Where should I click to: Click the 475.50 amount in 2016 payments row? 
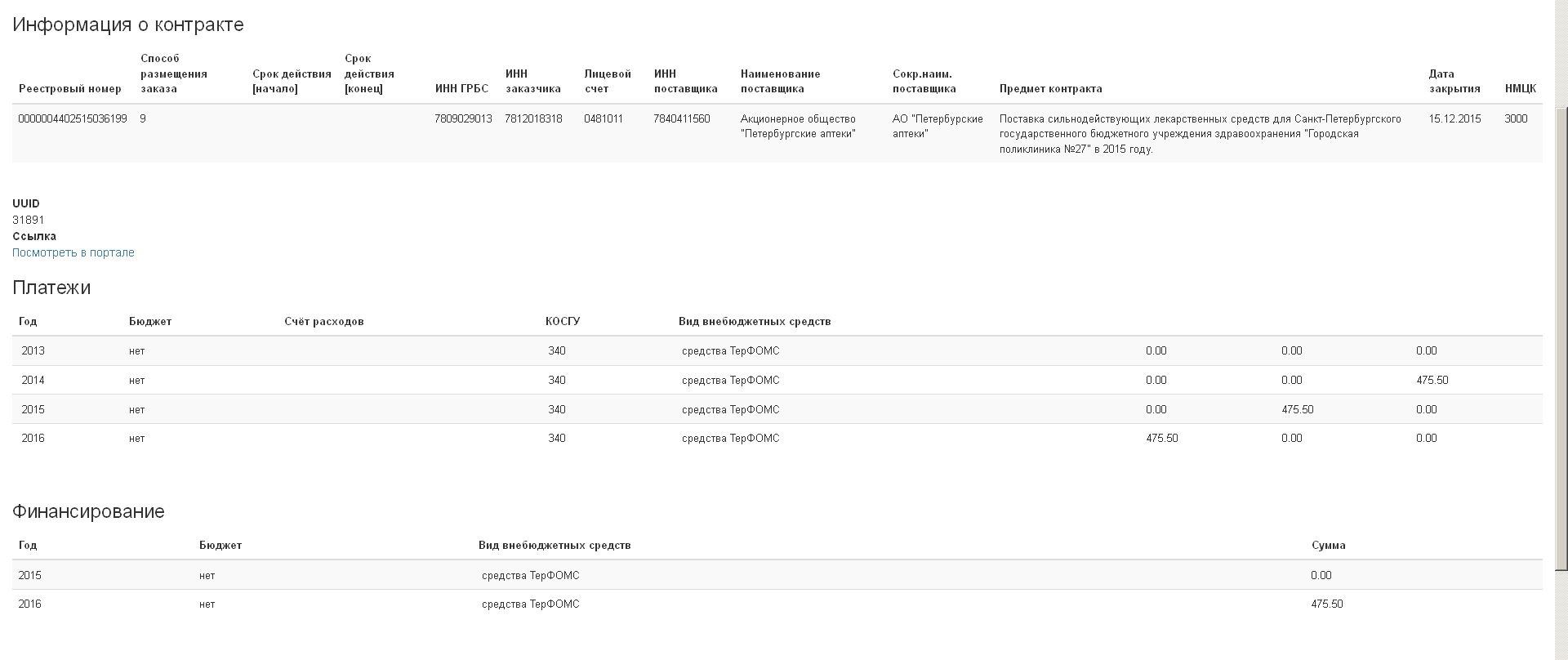click(x=1162, y=438)
